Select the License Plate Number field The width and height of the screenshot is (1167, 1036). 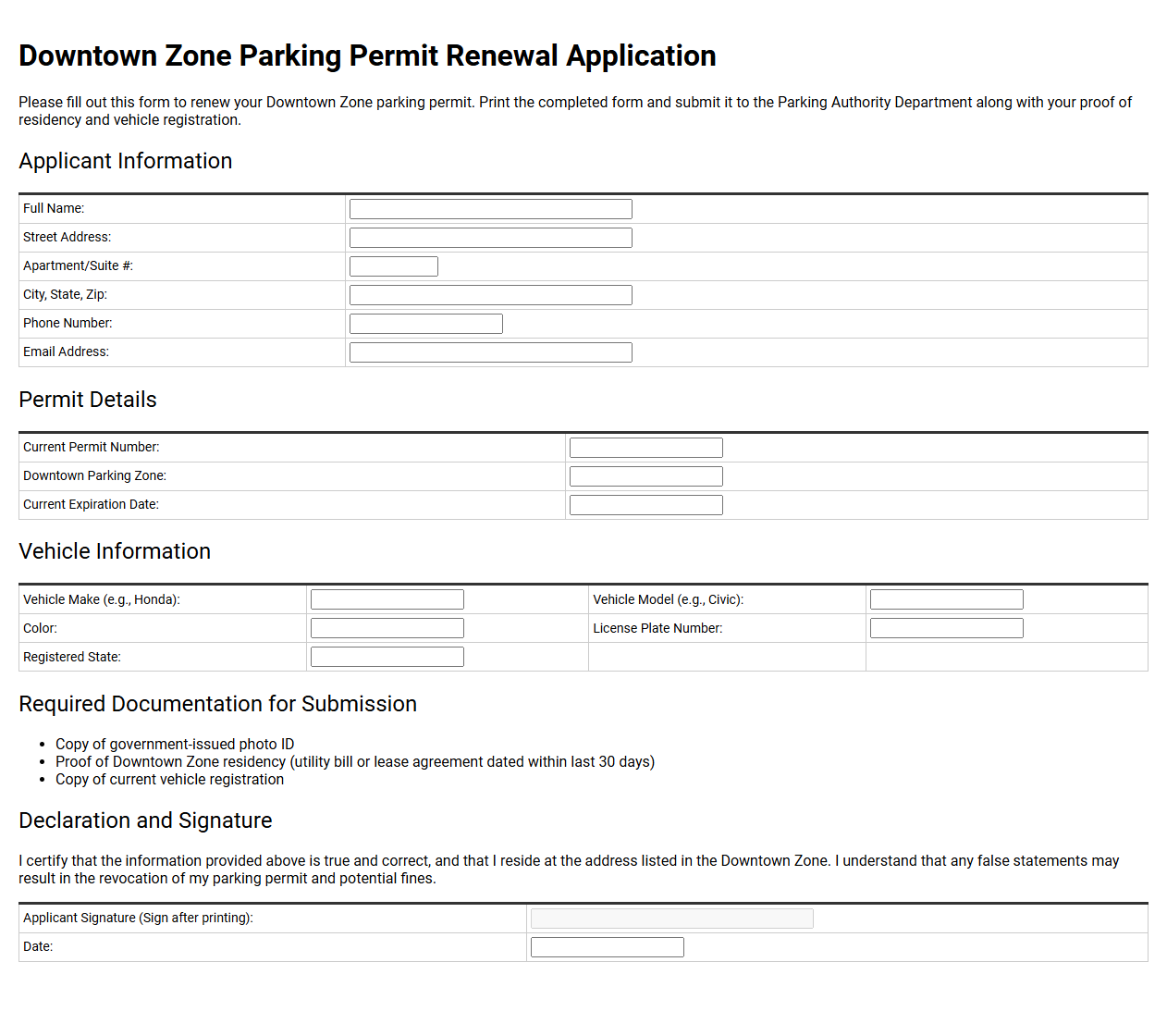click(947, 628)
